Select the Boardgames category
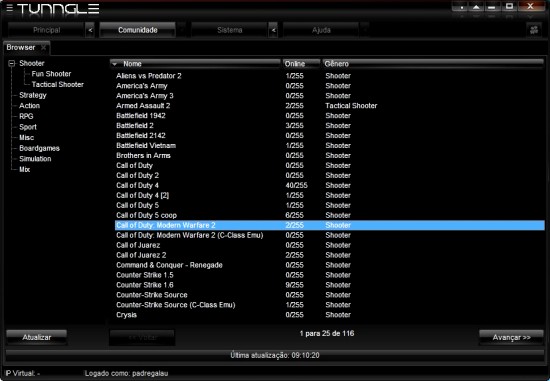Image resolution: width=550 pixels, height=381 pixels. [39, 148]
